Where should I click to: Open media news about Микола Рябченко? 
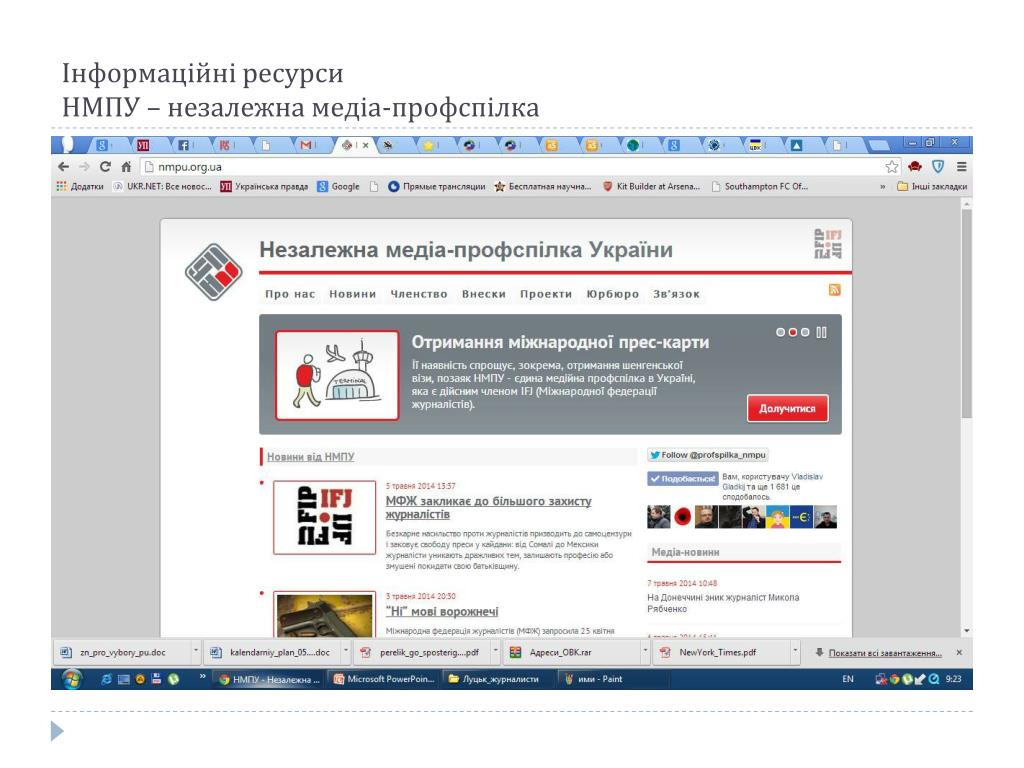pos(723,603)
